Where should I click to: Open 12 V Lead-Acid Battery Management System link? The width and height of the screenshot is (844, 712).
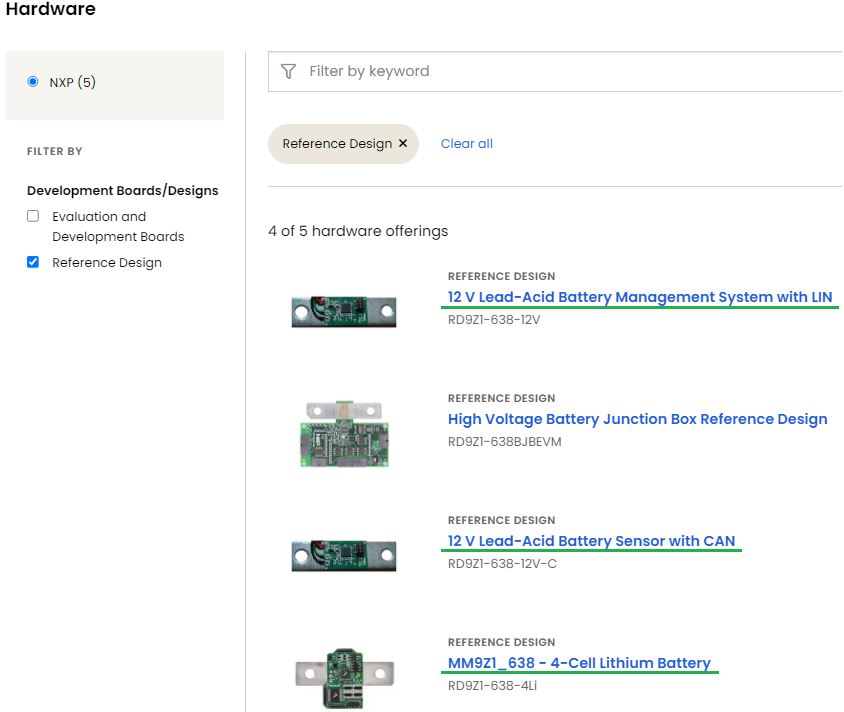(x=640, y=297)
